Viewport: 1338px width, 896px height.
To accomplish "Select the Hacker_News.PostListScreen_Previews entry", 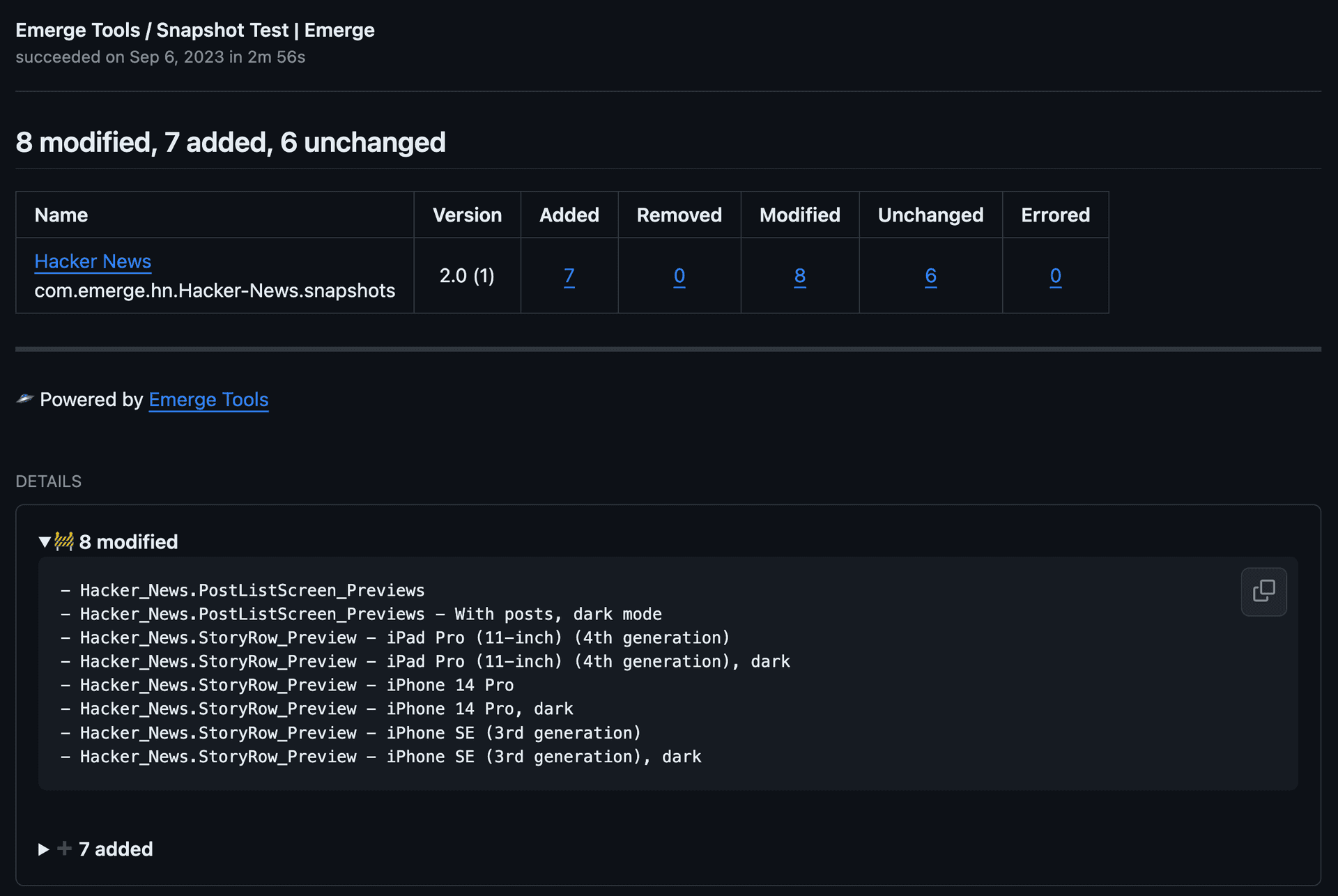I will point(252,590).
